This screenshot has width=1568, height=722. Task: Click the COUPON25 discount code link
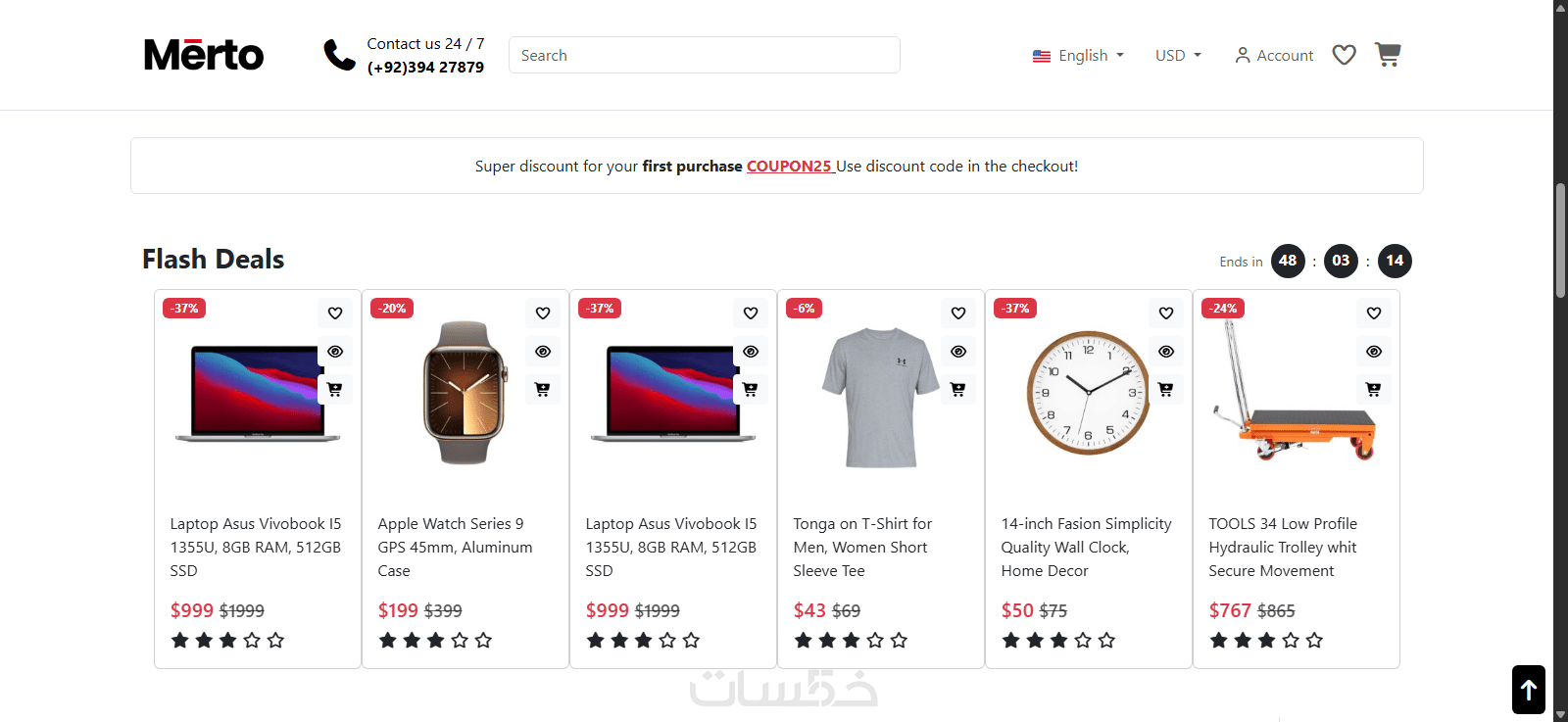point(789,167)
